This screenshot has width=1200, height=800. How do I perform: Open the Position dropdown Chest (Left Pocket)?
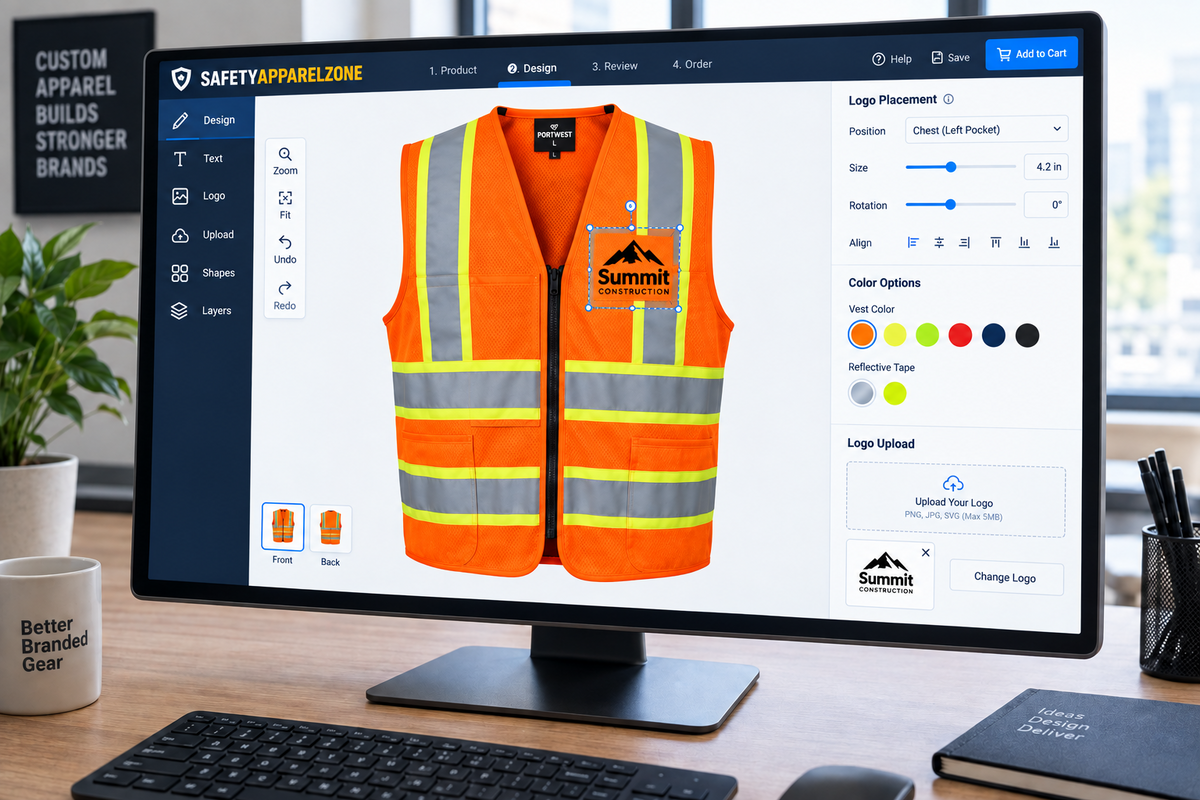pos(986,130)
